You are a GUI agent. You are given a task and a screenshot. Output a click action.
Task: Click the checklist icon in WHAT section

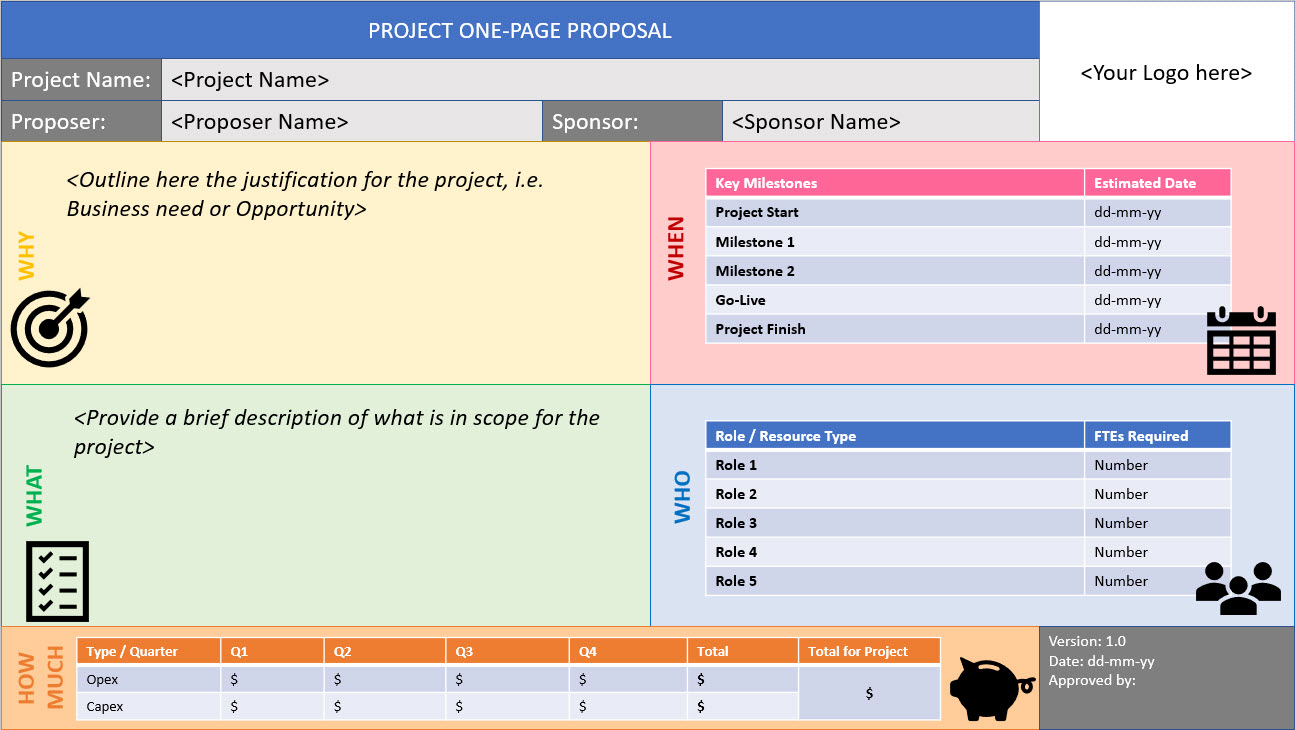pos(57,581)
